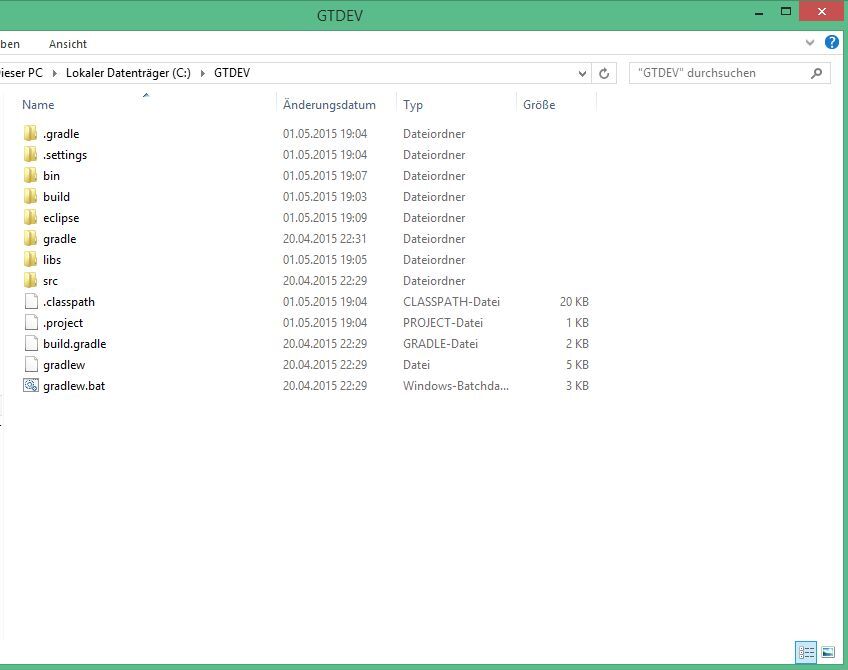Screen dimensions: 848x670
Task: Expand path arrow before GTDEV
Action: pyautogui.click(x=202, y=73)
